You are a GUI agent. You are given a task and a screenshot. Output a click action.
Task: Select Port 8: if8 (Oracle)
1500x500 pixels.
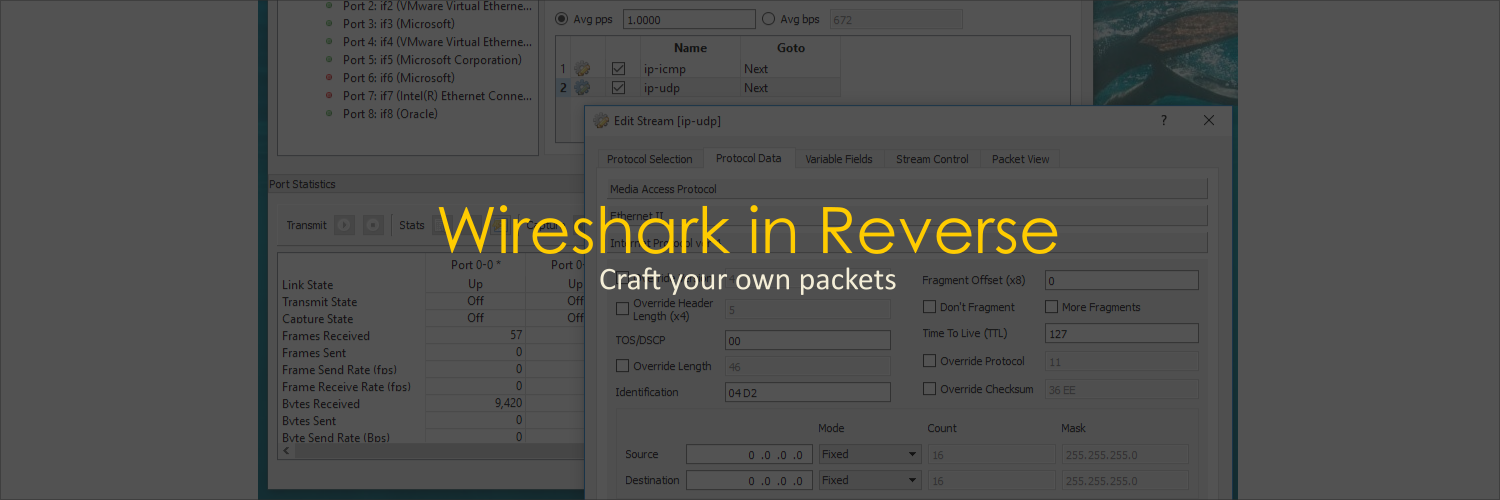(390, 114)
